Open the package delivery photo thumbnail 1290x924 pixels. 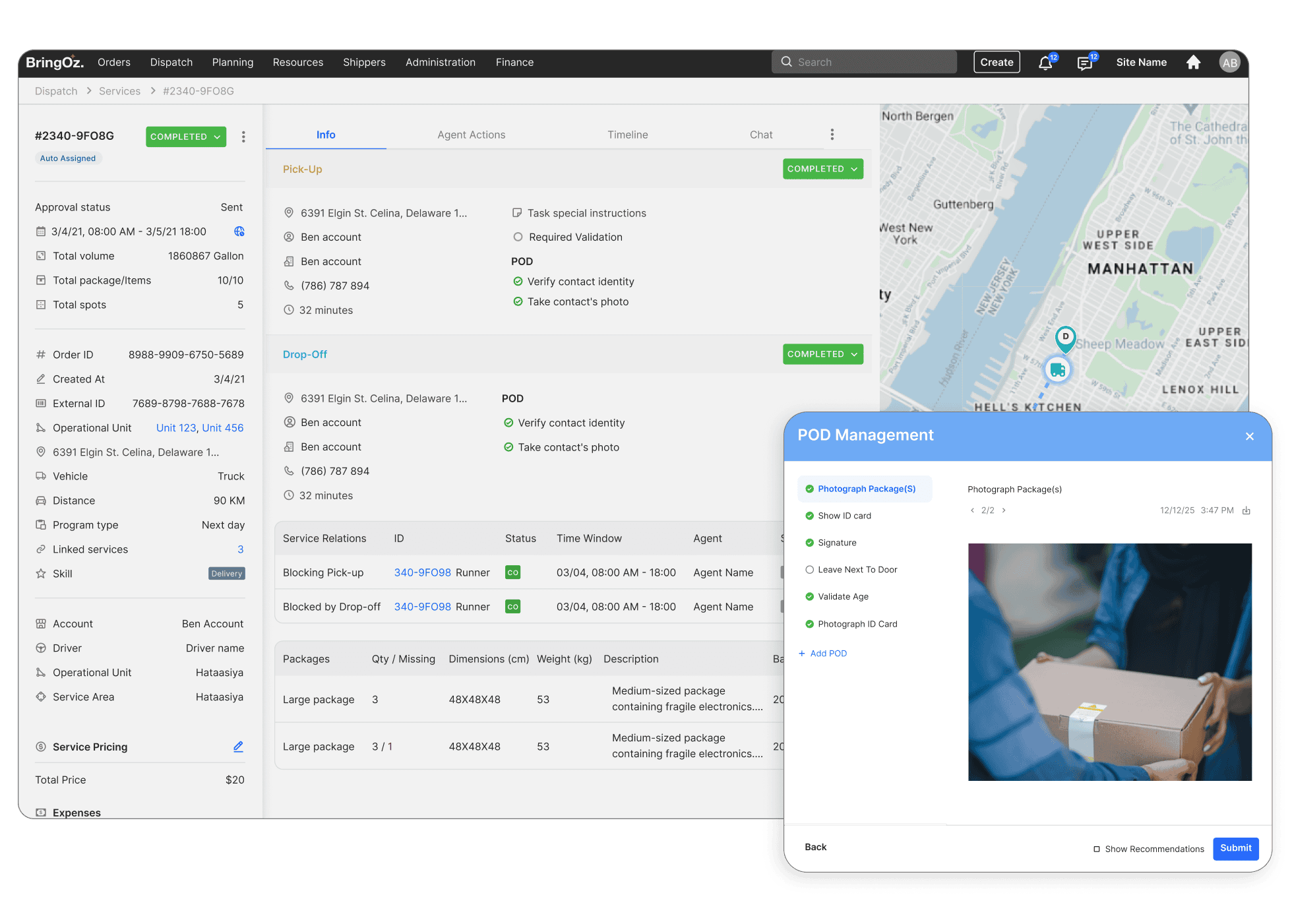[1109, 662]
